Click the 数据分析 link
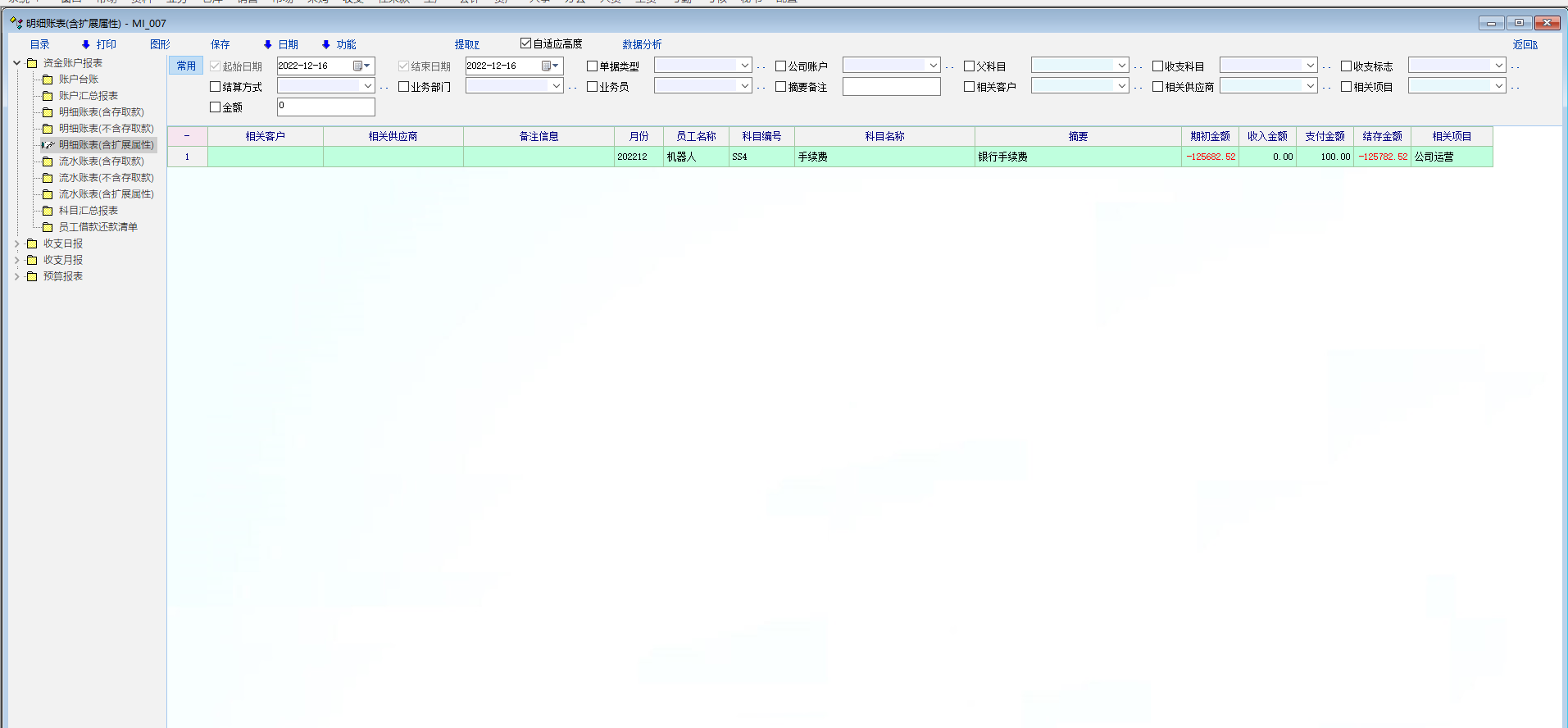The height and width of the screenshot is (728, 1568). click(641, 44)
